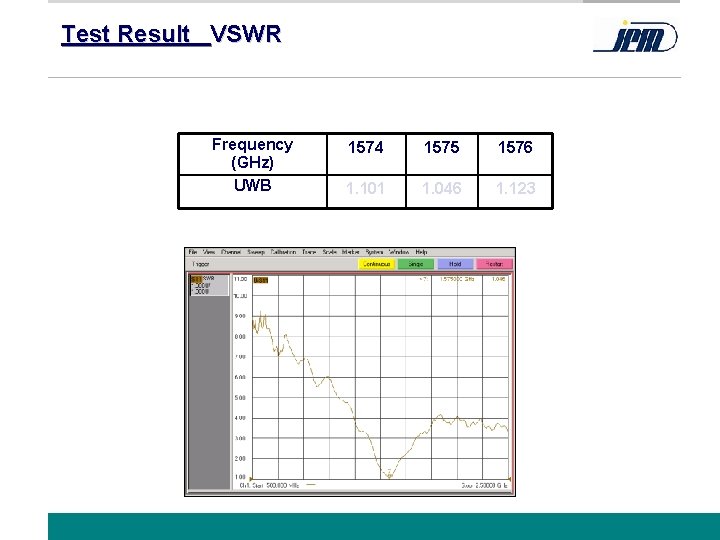Open the Scale menu
This screenshot has height=540, width=720.
[x=330, y=252]
